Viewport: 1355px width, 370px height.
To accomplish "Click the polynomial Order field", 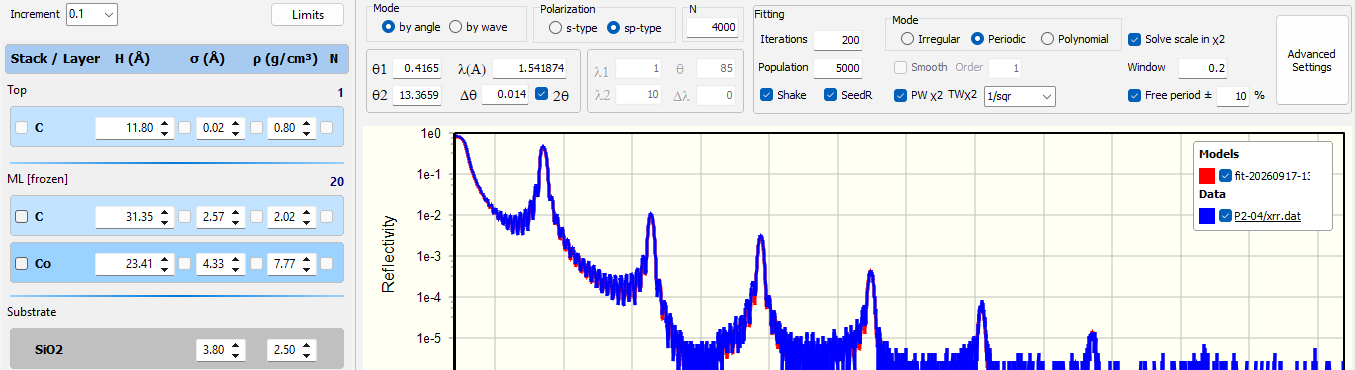I will [1005, 68].
